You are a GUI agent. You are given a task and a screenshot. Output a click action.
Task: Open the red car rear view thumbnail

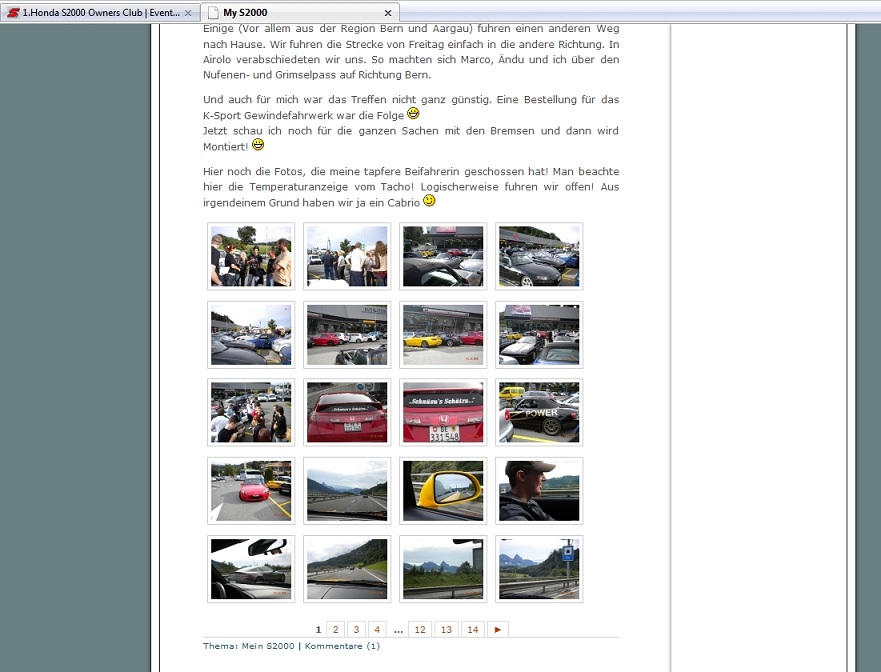(x=347, y=412)
